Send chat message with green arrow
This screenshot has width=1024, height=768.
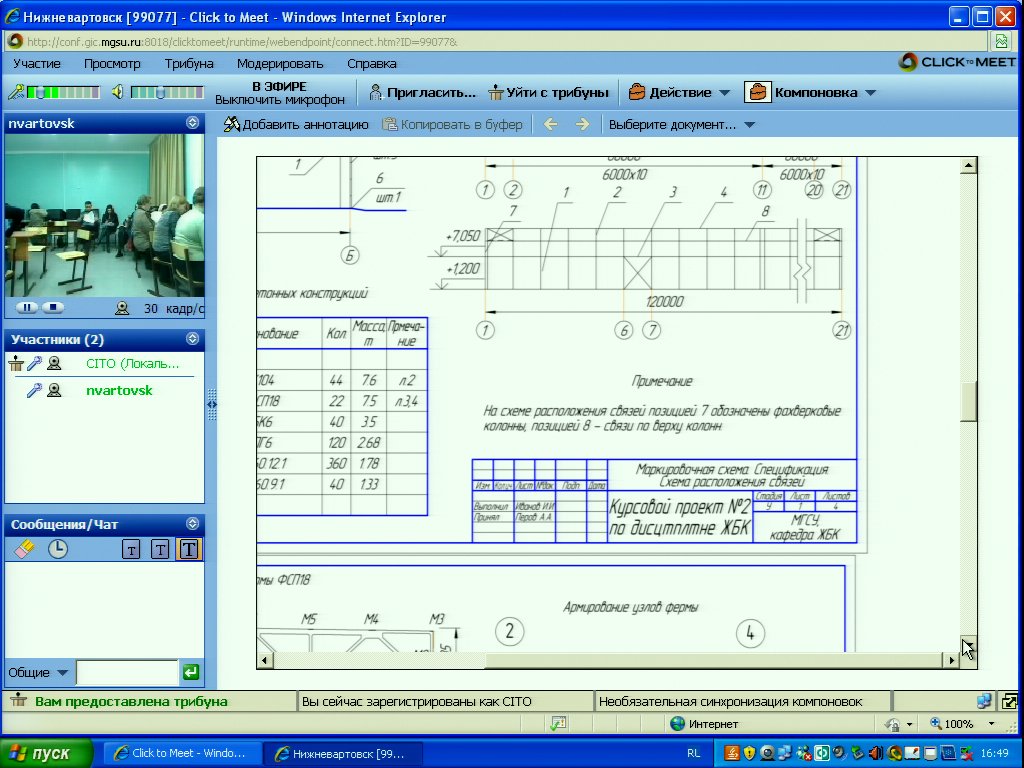click(x=191, y=672)
